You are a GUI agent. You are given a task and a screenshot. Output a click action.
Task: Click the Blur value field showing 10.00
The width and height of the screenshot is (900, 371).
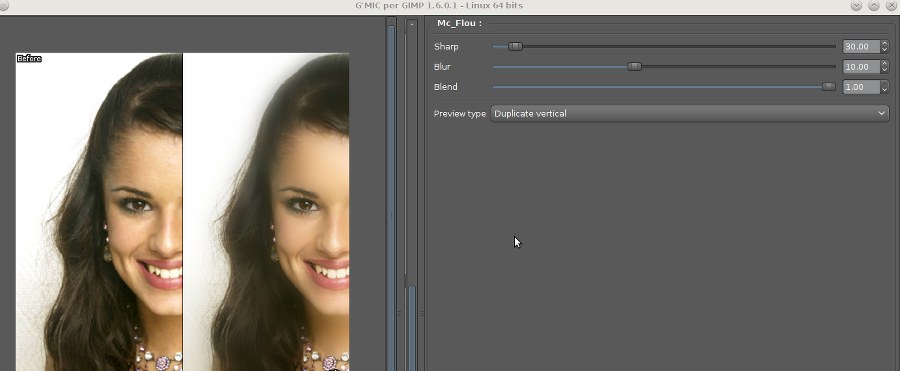tap(861, 67)
